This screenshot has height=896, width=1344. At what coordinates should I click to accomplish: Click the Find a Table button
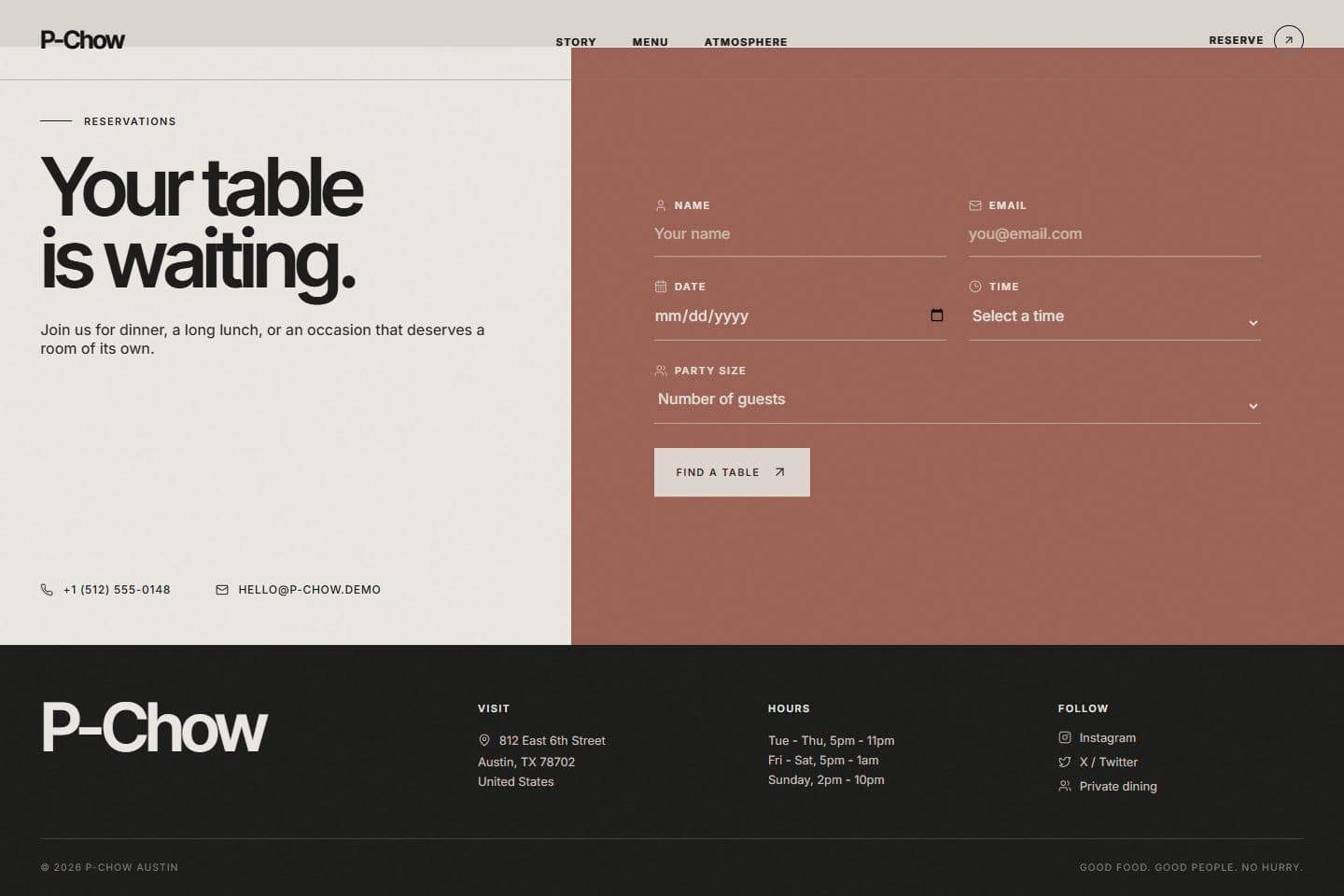(732, 472)
